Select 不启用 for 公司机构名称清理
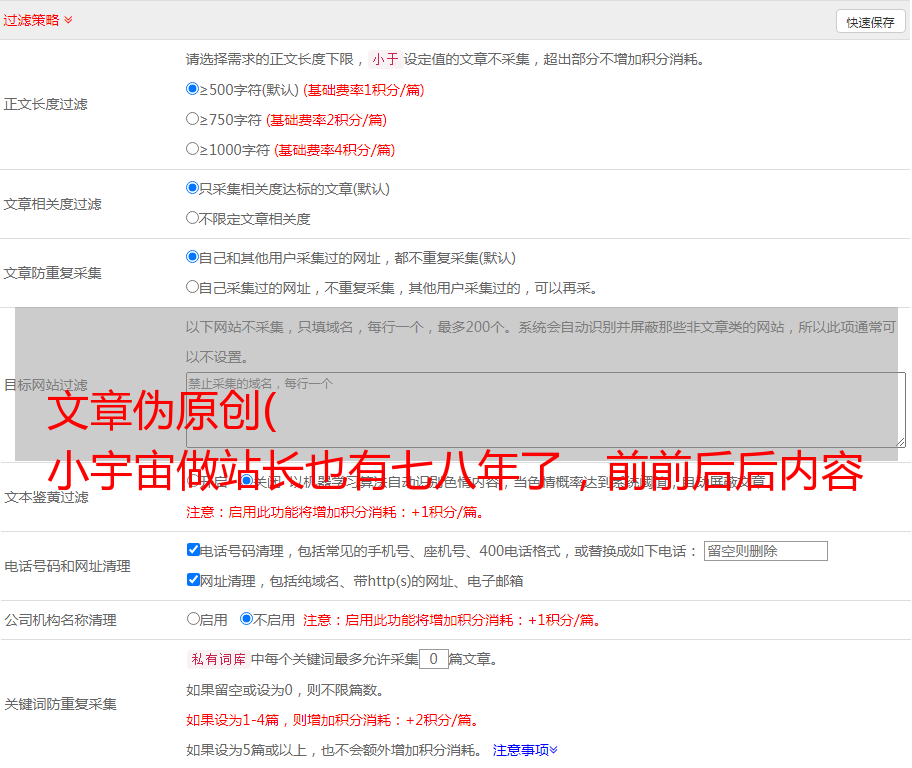 [x=247, y=619]
